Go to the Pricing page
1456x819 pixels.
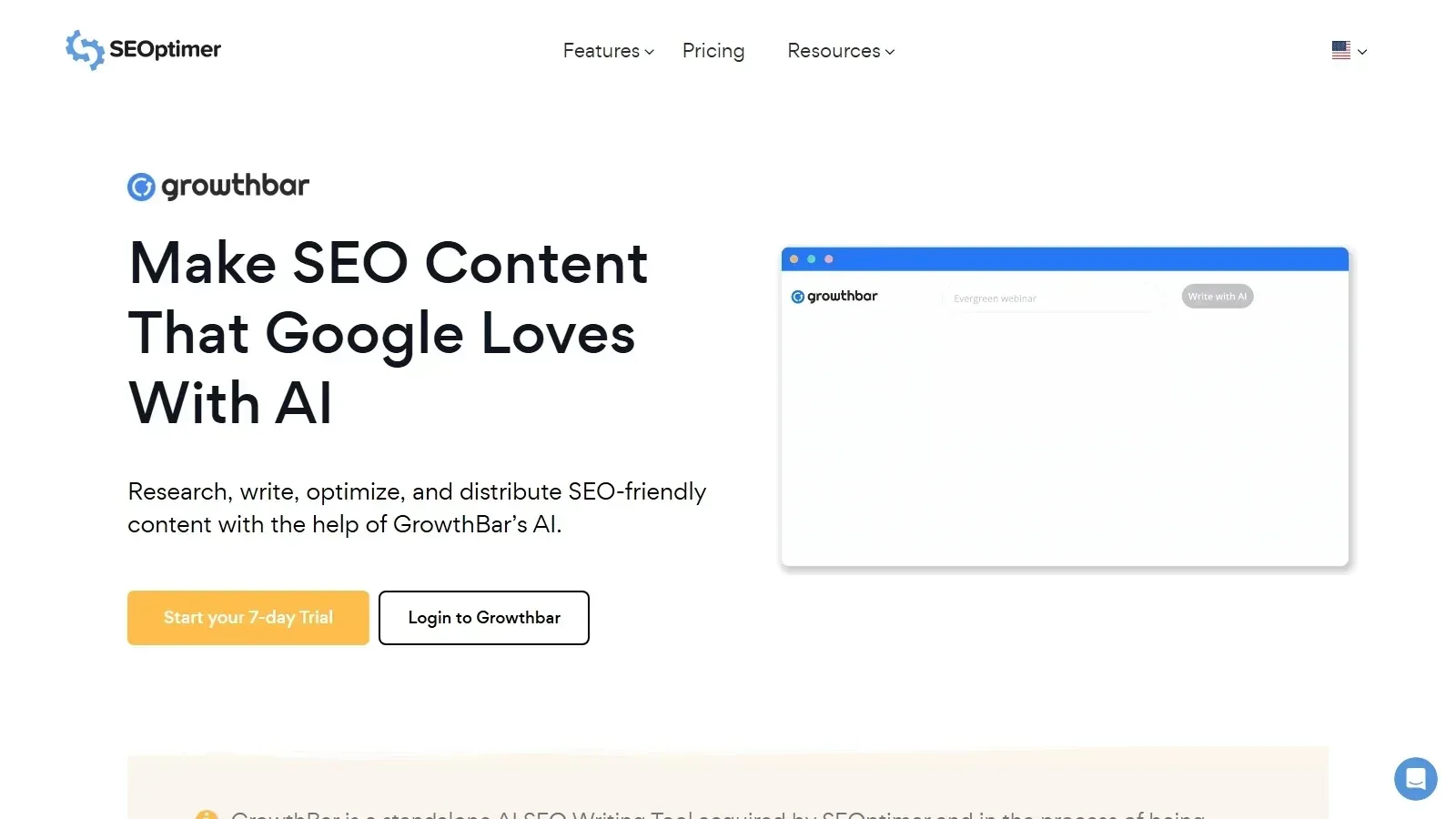713,51
